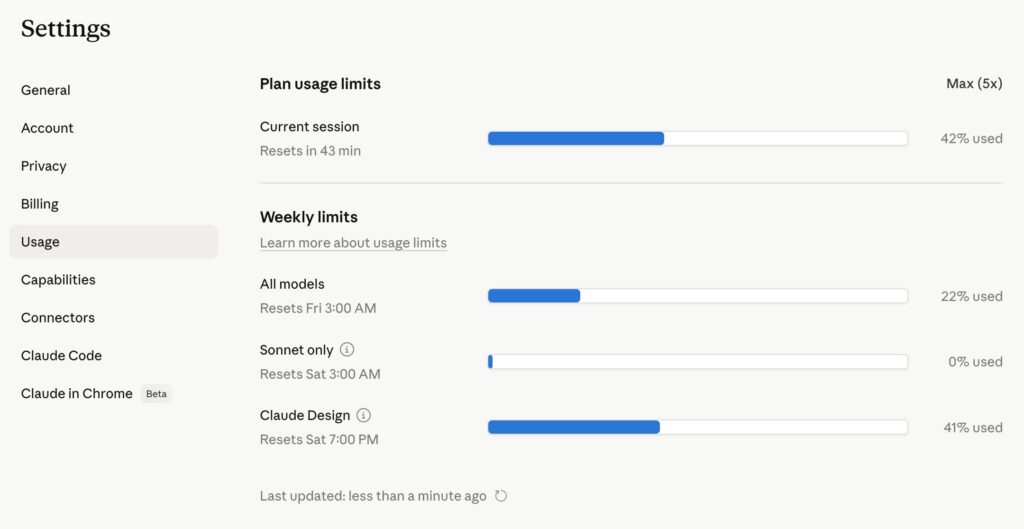
Task: Go to Account settings
Action: pyautogui.click(x=47, y=128)
